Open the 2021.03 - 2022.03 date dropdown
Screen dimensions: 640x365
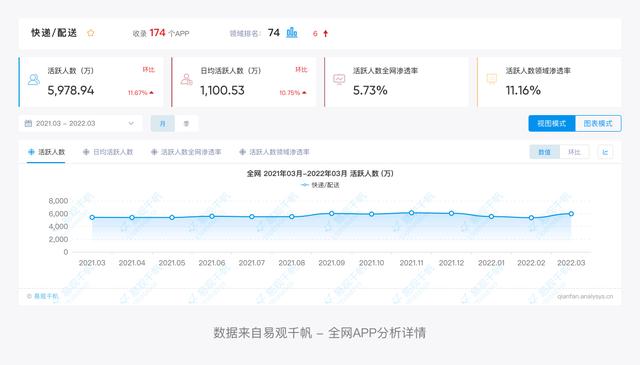click(80, 123)
